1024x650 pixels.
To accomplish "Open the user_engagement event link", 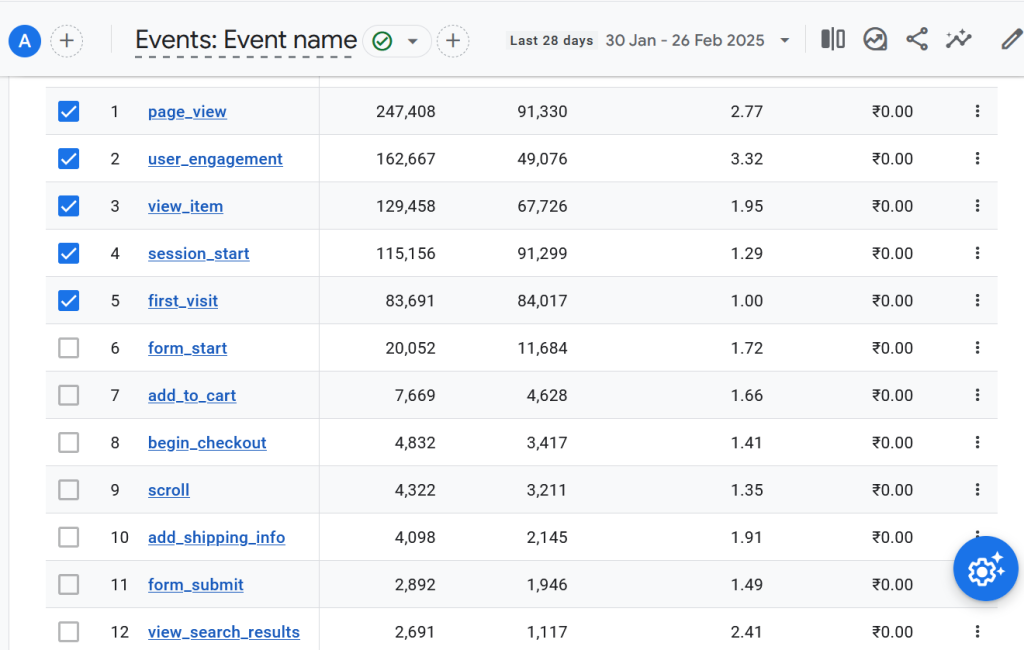I will coord(215,159).
